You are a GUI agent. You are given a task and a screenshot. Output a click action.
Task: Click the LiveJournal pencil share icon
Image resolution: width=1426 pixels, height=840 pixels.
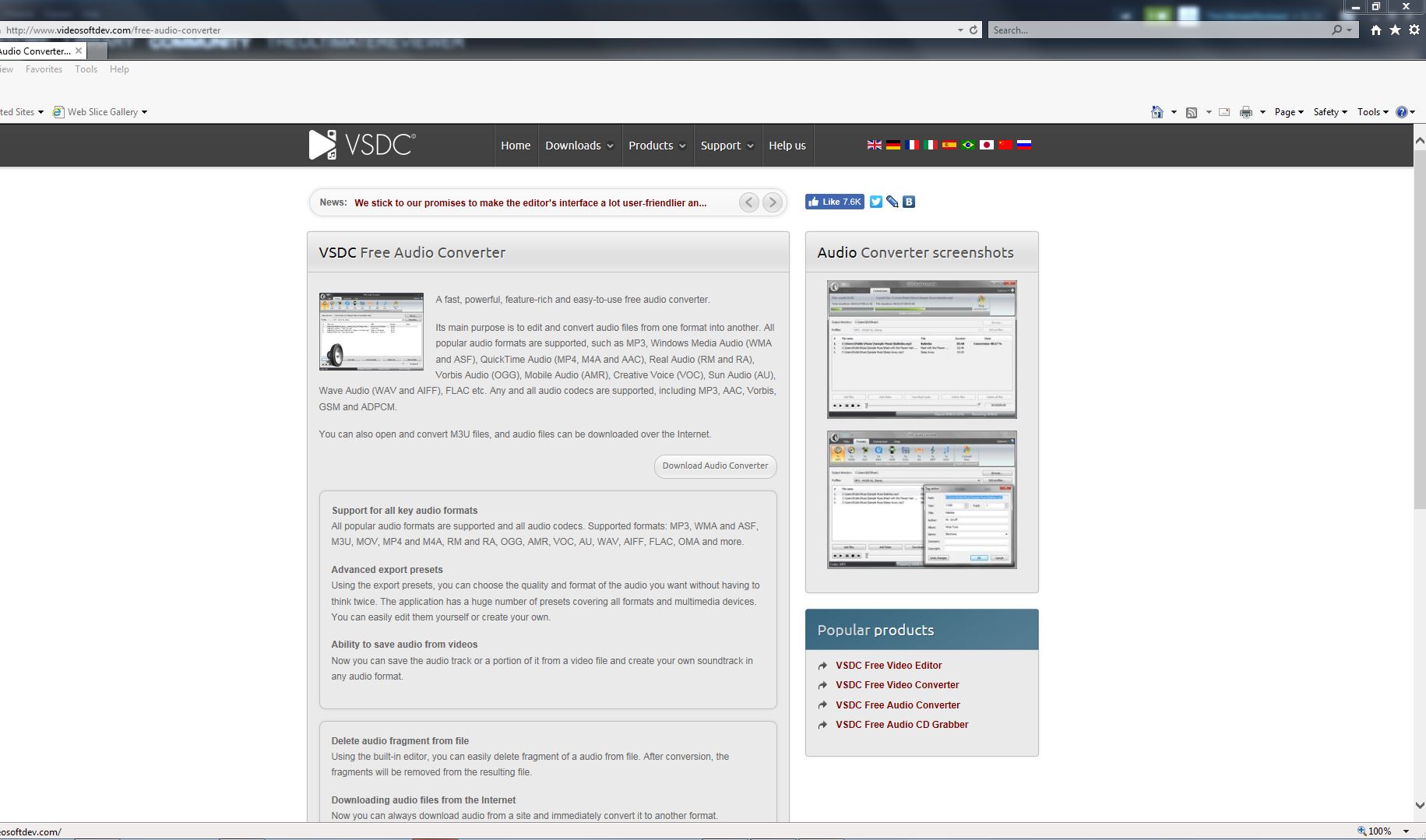point(893,202)
